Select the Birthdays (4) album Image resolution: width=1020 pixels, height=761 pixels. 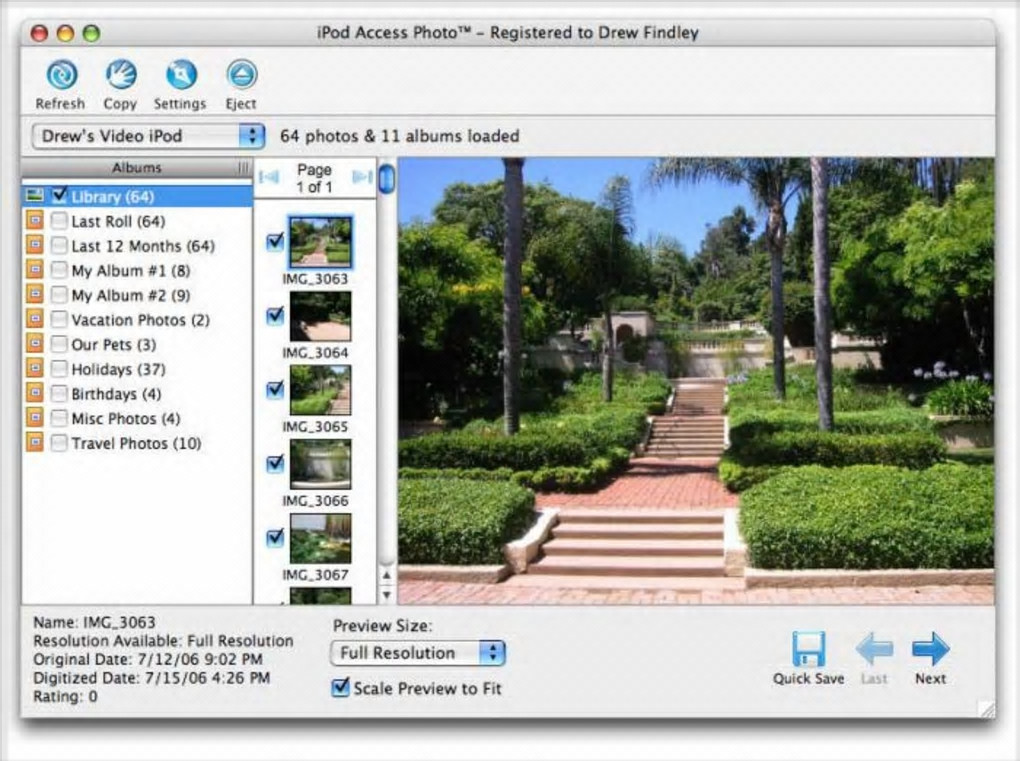click(137, 394)
